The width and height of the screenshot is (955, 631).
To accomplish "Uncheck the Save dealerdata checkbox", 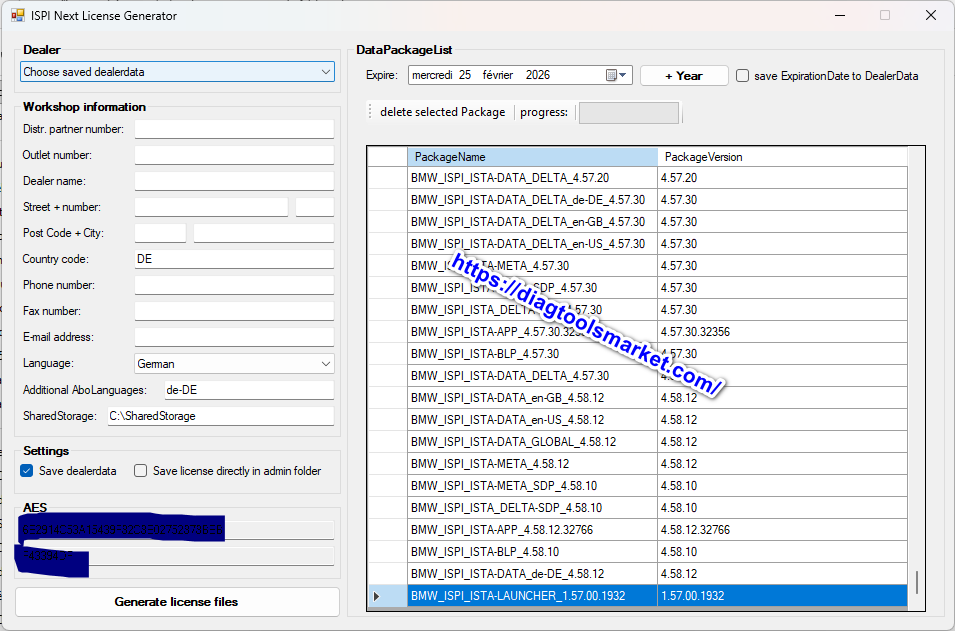I will 27,471.
